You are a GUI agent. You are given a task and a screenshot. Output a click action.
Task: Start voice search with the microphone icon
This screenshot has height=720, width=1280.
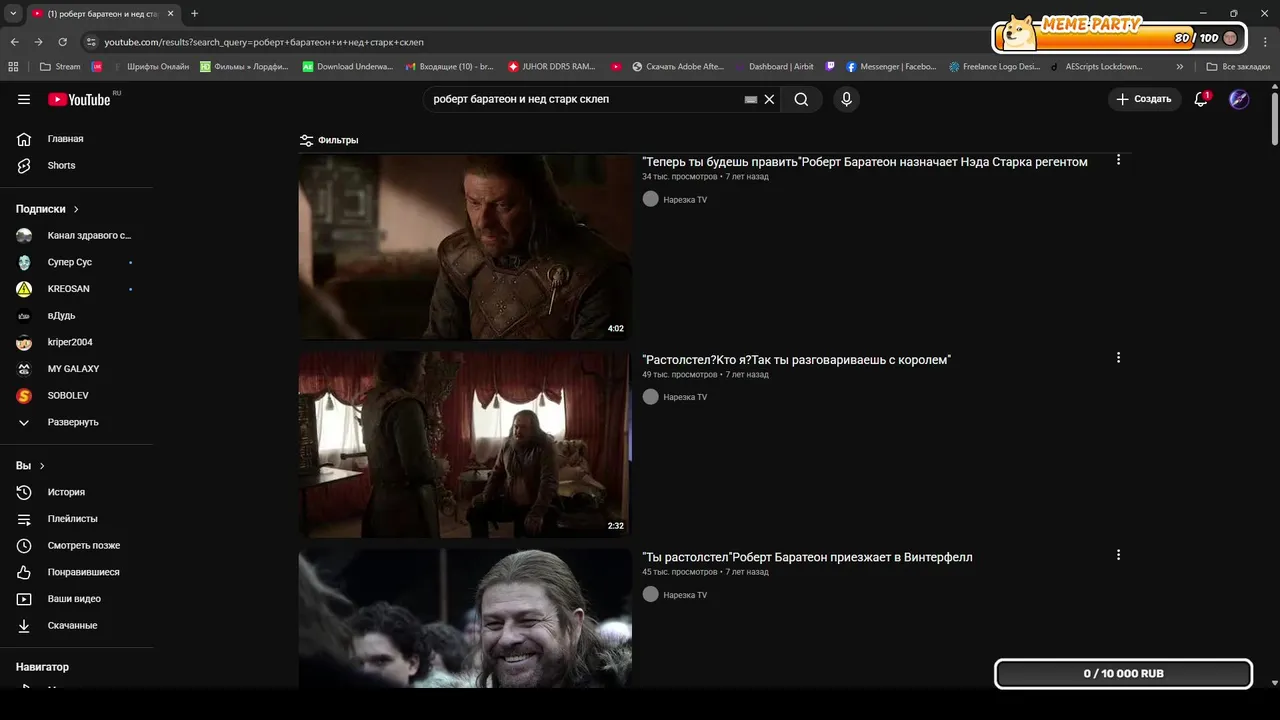click(846, 99)
